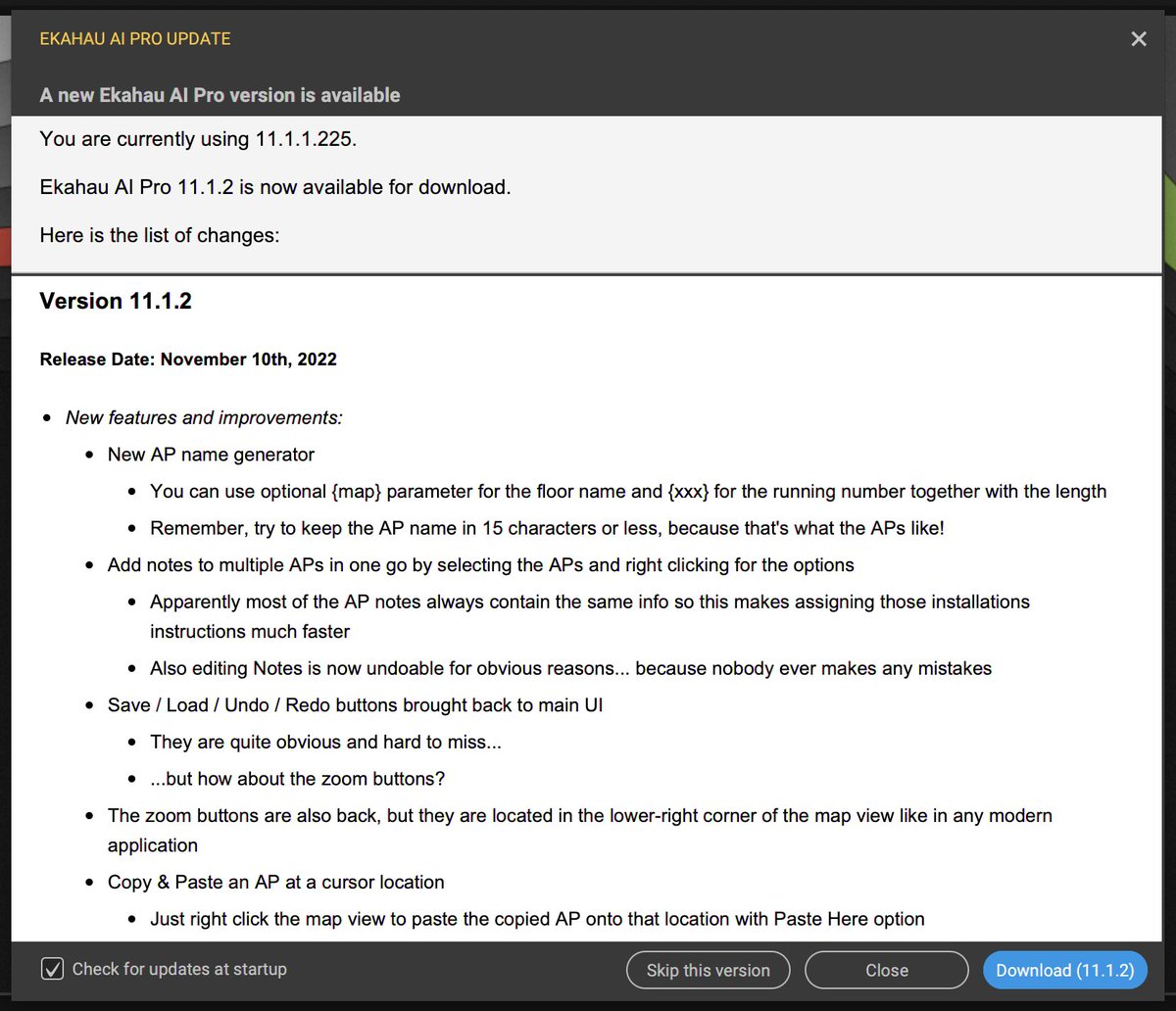Click the Ekahau AI Pro 11.1.2 download notice text

[274, 186]
